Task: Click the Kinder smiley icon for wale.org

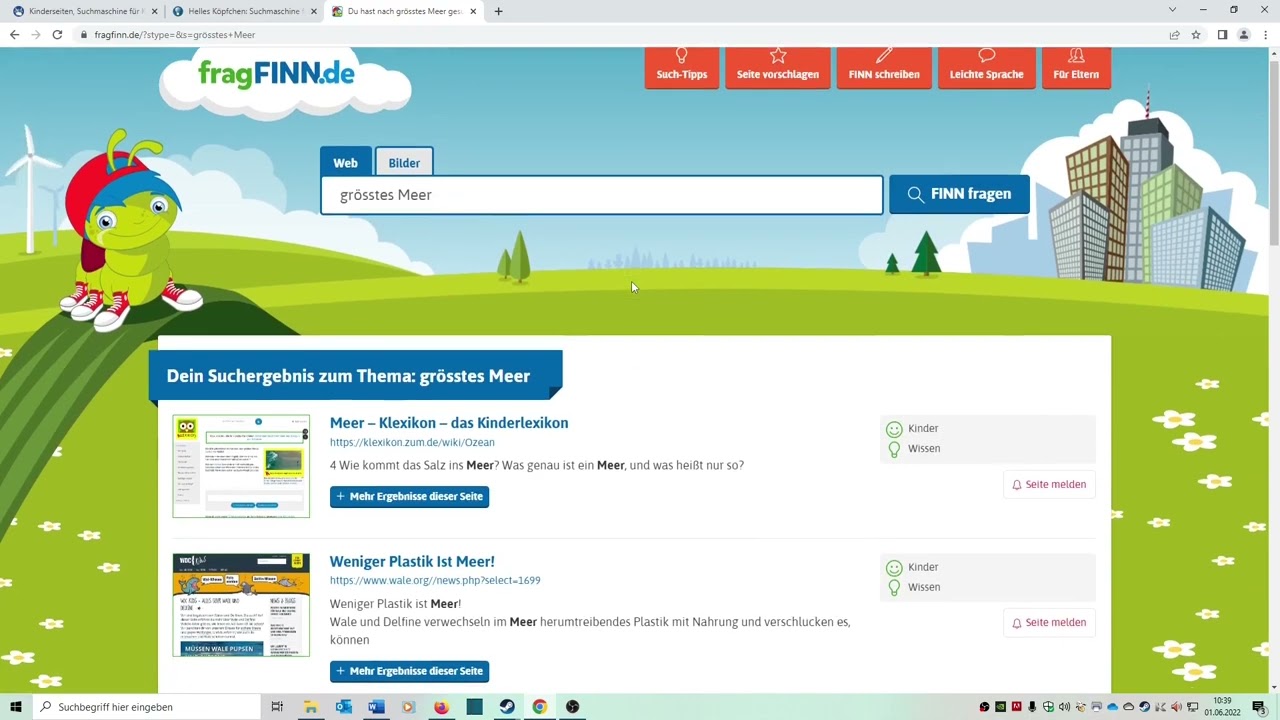Action: (x=894, y=568)
